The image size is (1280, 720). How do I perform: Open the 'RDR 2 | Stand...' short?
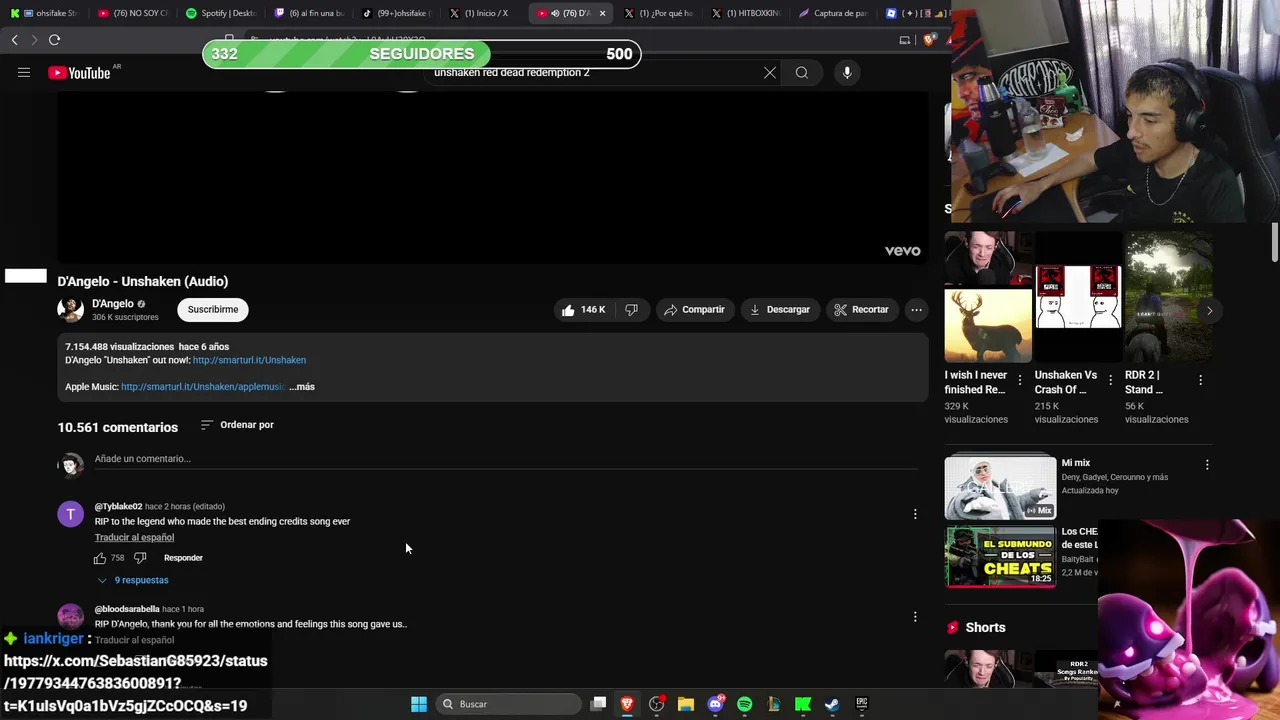[x=1168, y=297]
